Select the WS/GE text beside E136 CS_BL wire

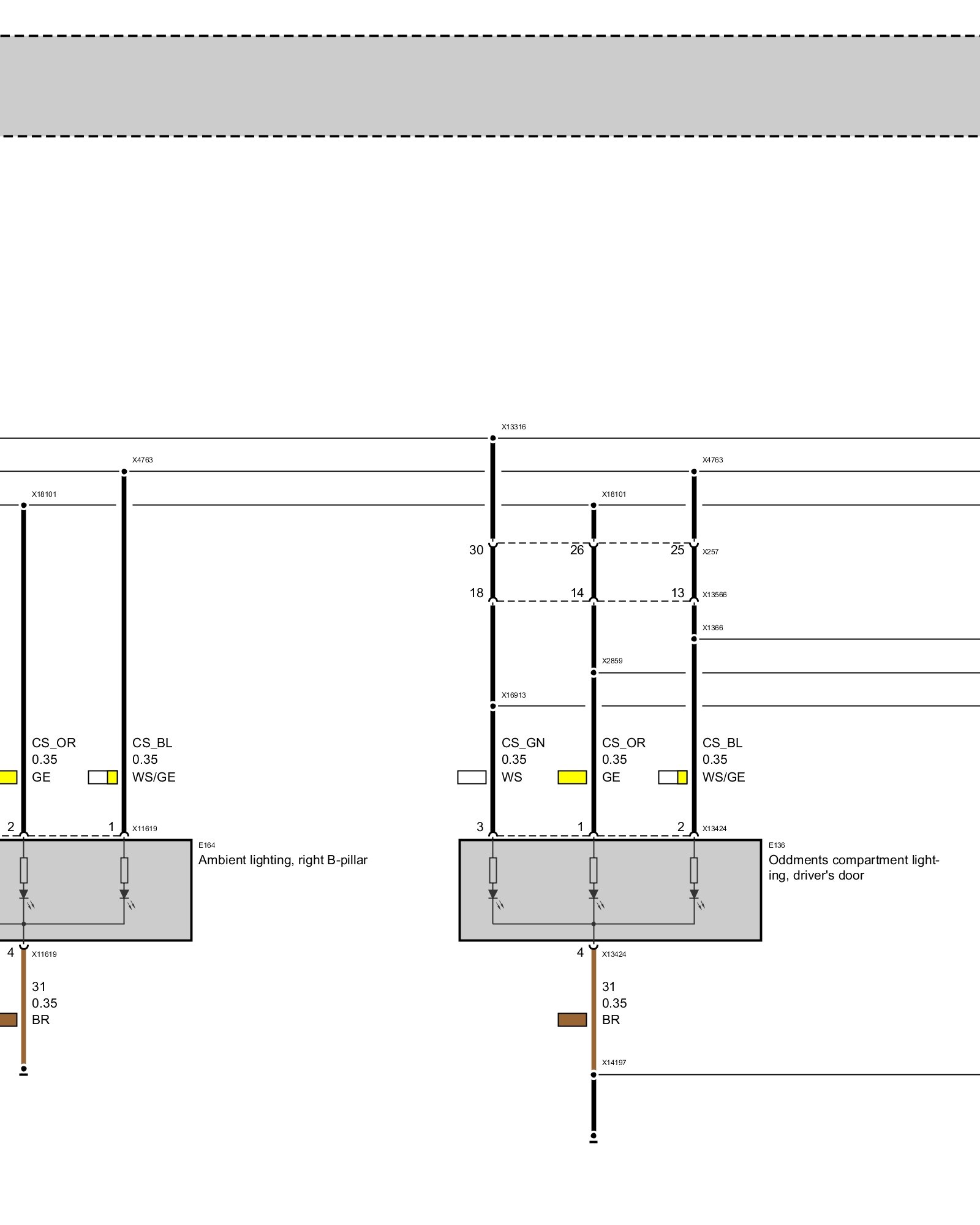click(x=723, y=777)
